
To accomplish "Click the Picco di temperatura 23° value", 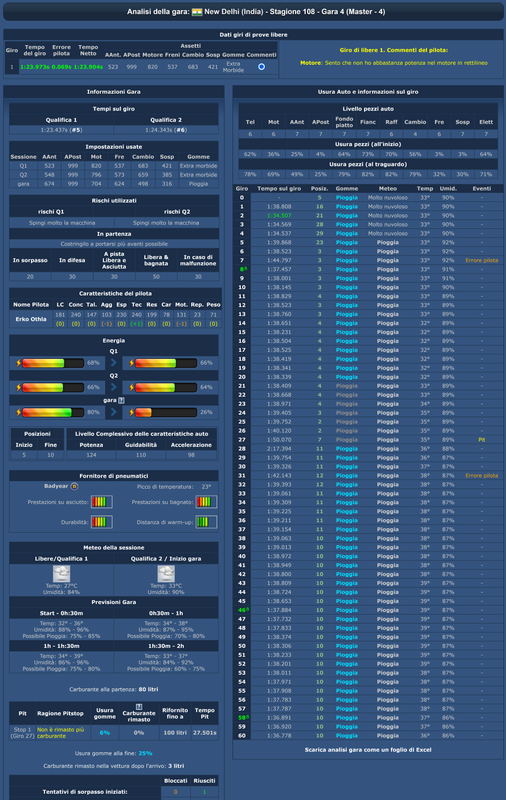I will point(206,487).
